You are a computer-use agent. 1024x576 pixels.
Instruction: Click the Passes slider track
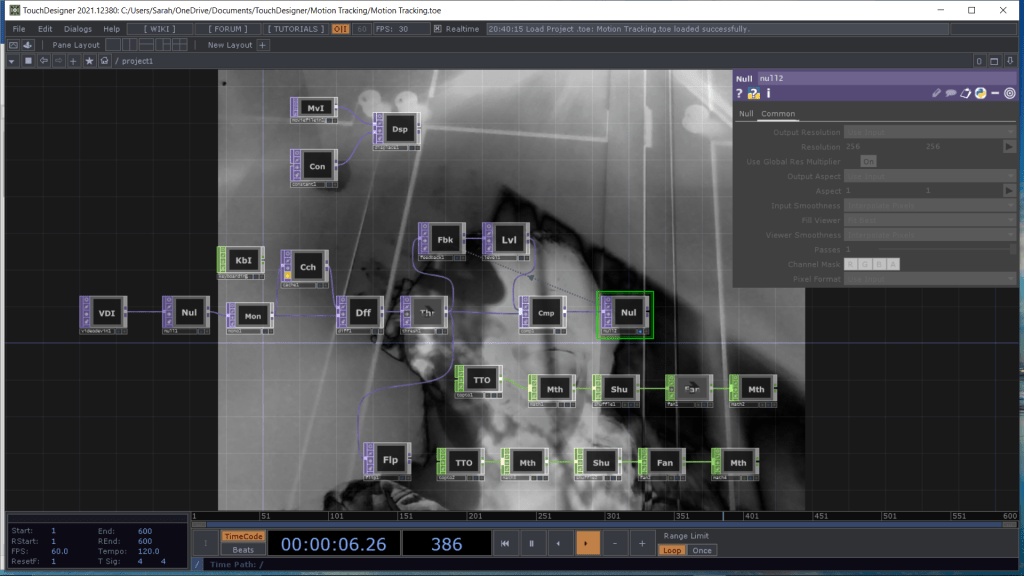coord(930,249)
